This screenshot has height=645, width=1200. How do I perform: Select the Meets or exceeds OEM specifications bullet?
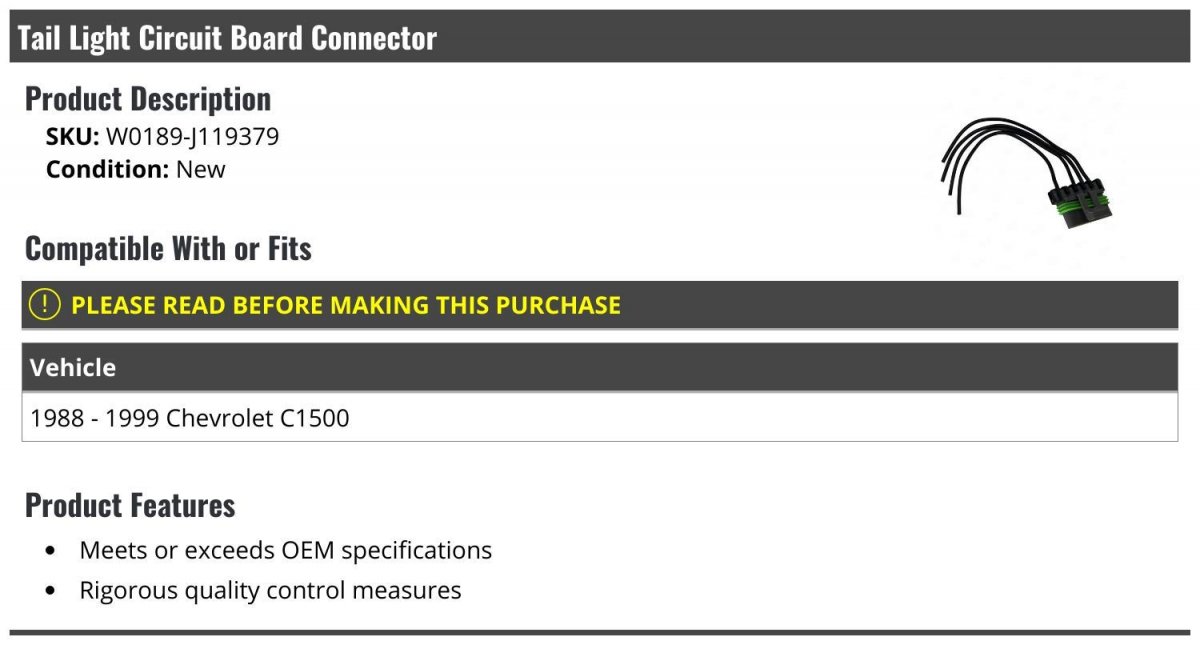286,550
